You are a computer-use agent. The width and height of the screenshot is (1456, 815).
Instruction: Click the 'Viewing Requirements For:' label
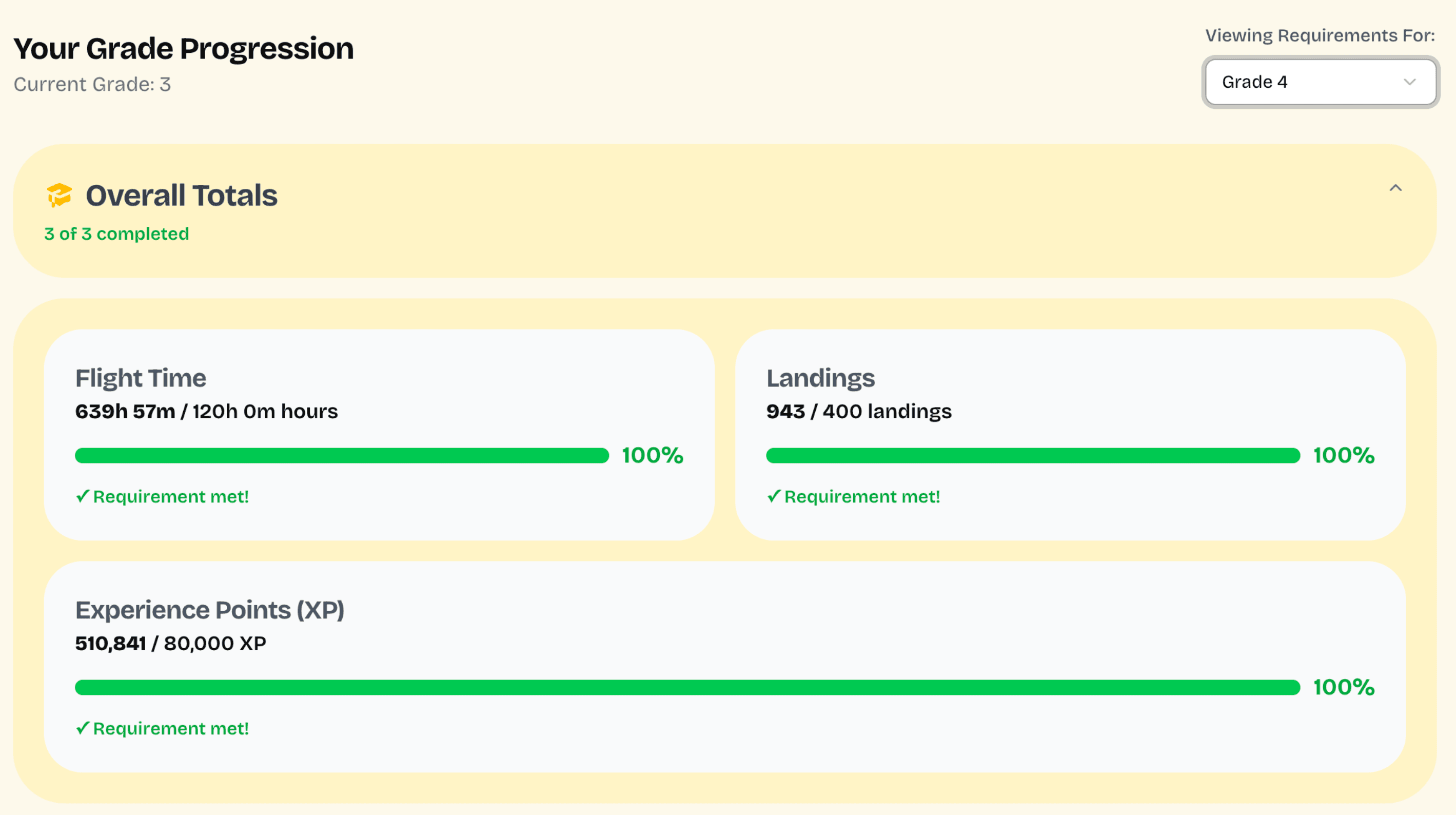pos(1320,35)
